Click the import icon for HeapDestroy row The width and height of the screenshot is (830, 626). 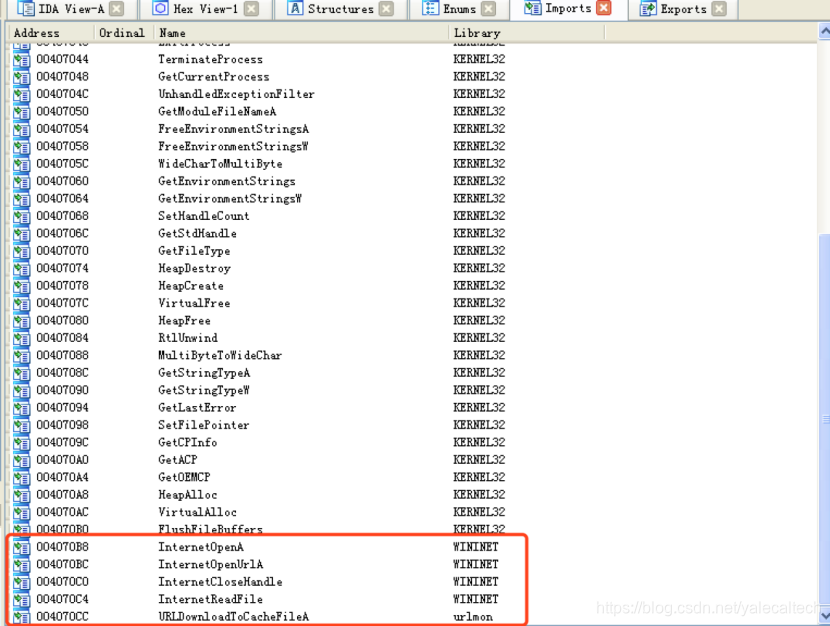click(x=22, y=269)
